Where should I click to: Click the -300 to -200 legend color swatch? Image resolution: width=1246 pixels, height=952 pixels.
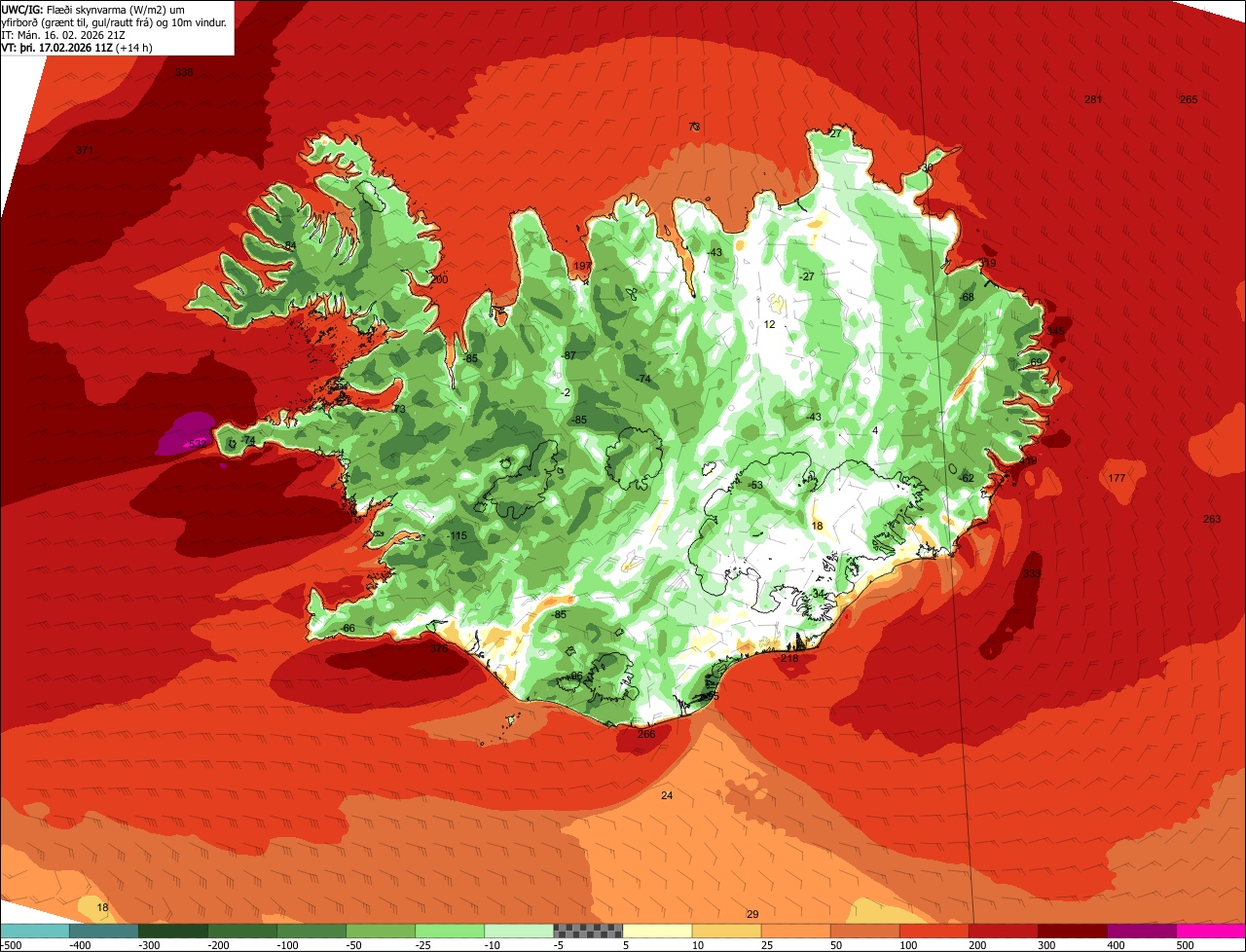pos(172,931)
